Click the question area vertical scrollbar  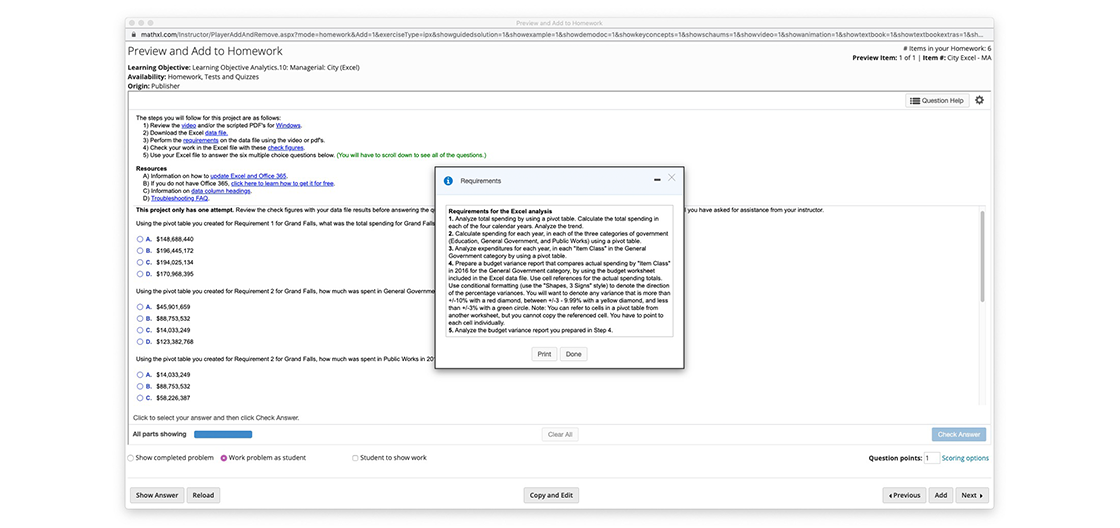(981, 260)
